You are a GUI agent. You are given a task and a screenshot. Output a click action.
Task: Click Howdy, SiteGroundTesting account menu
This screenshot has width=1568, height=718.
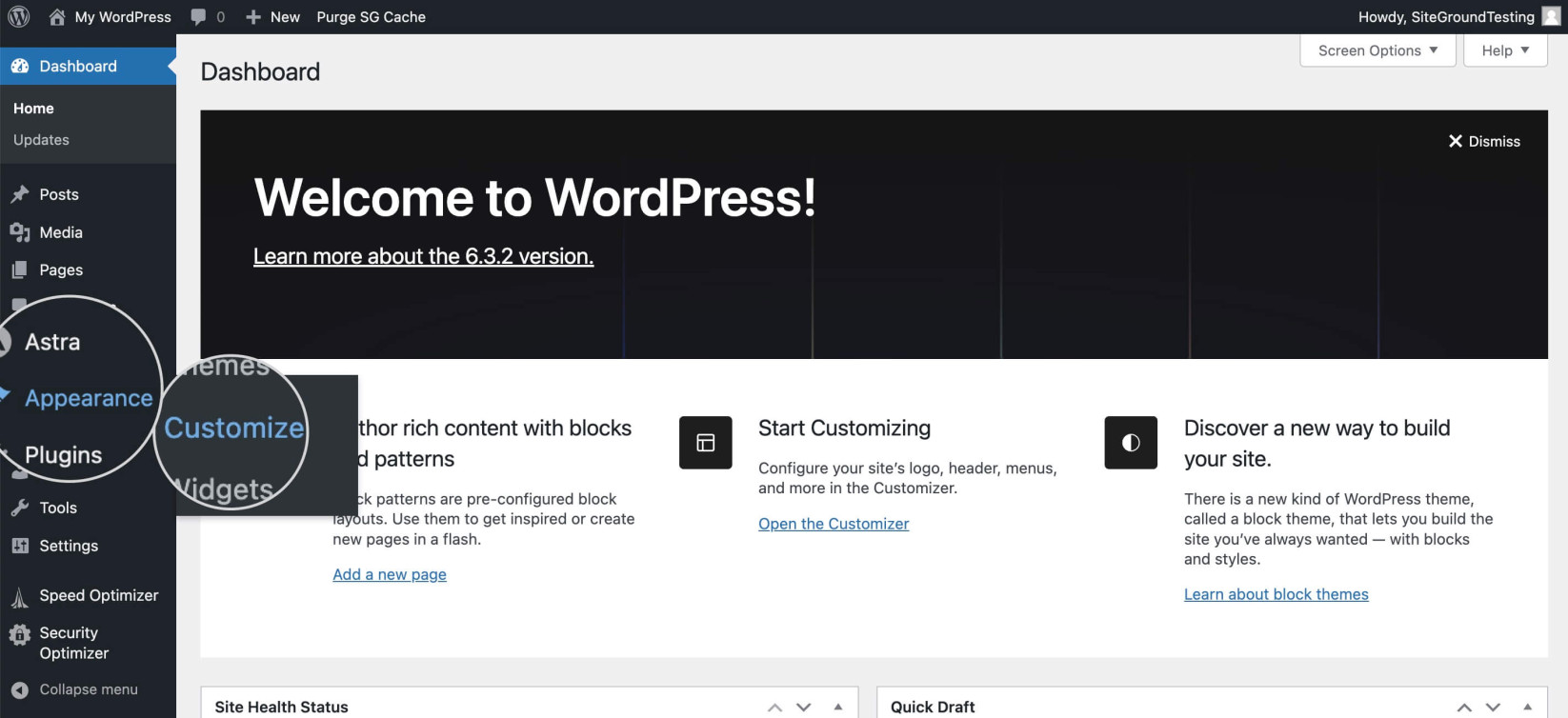(1458, 17)
